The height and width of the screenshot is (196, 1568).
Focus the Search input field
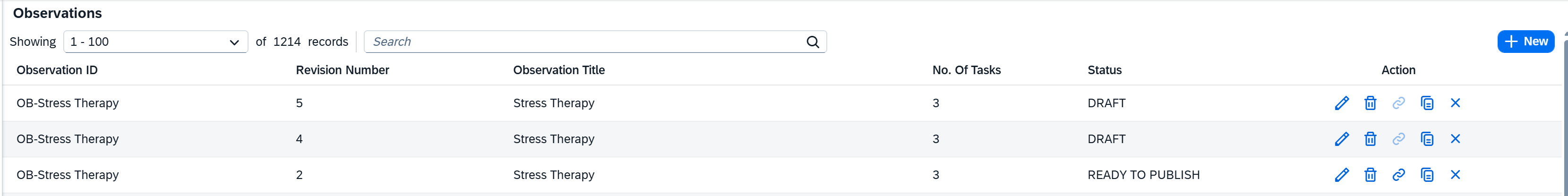(584, 42)
